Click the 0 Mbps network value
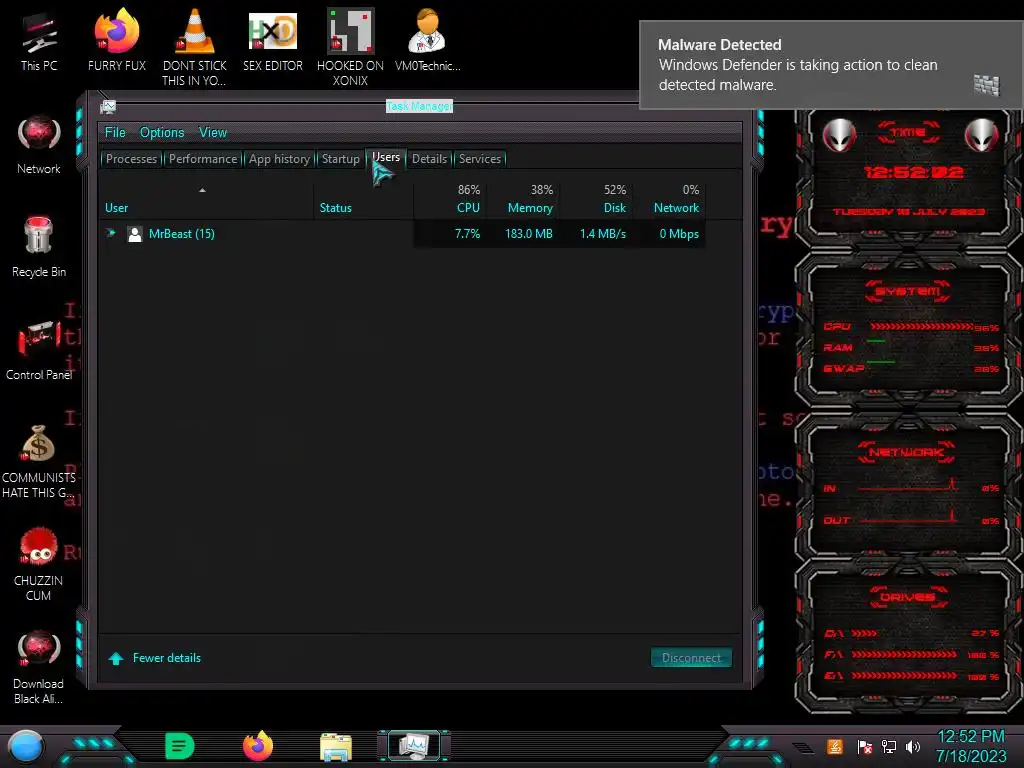This screenshot has height=768, width=1024. point(679,234)
